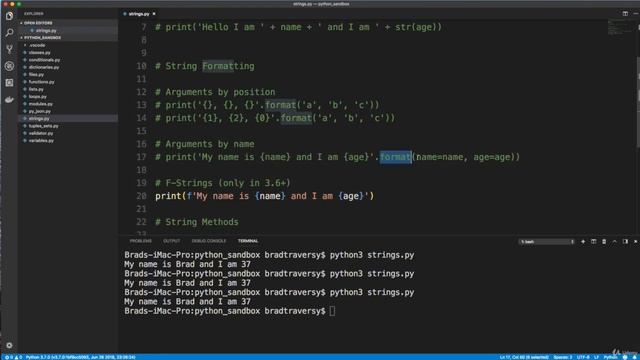Click the editor vertical scrollbar
This screenshot has height=360, width=640.
click(638, 102)
